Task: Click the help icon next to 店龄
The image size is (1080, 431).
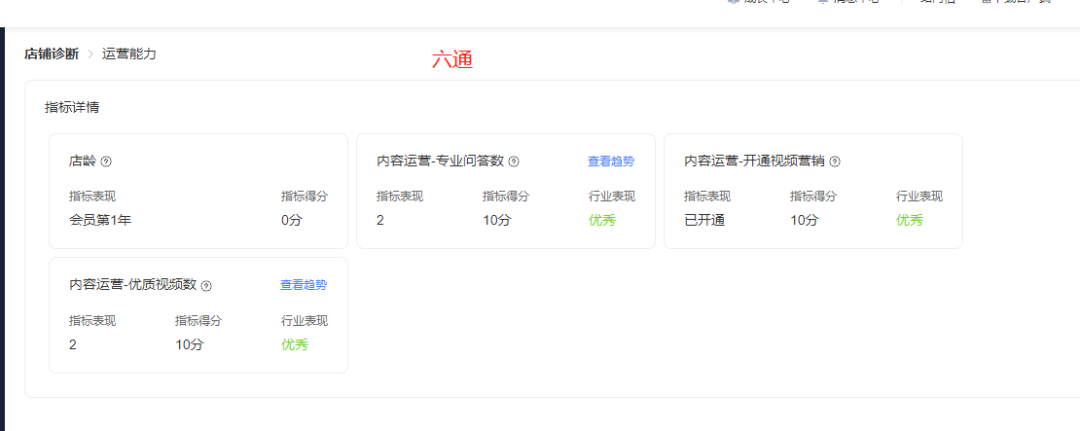Action: [106, 162]
